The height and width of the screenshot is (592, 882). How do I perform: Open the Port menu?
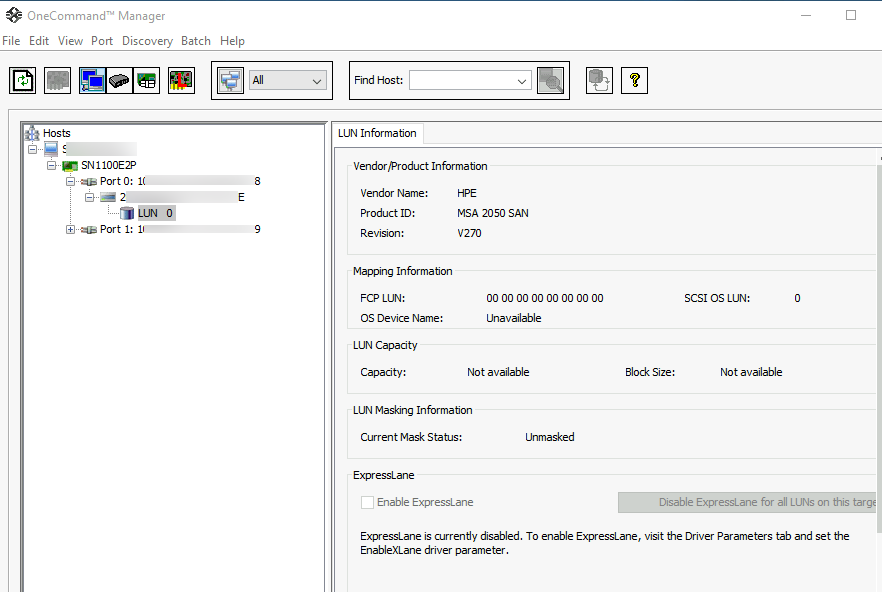pyautogui.click(x=102, y=41)
